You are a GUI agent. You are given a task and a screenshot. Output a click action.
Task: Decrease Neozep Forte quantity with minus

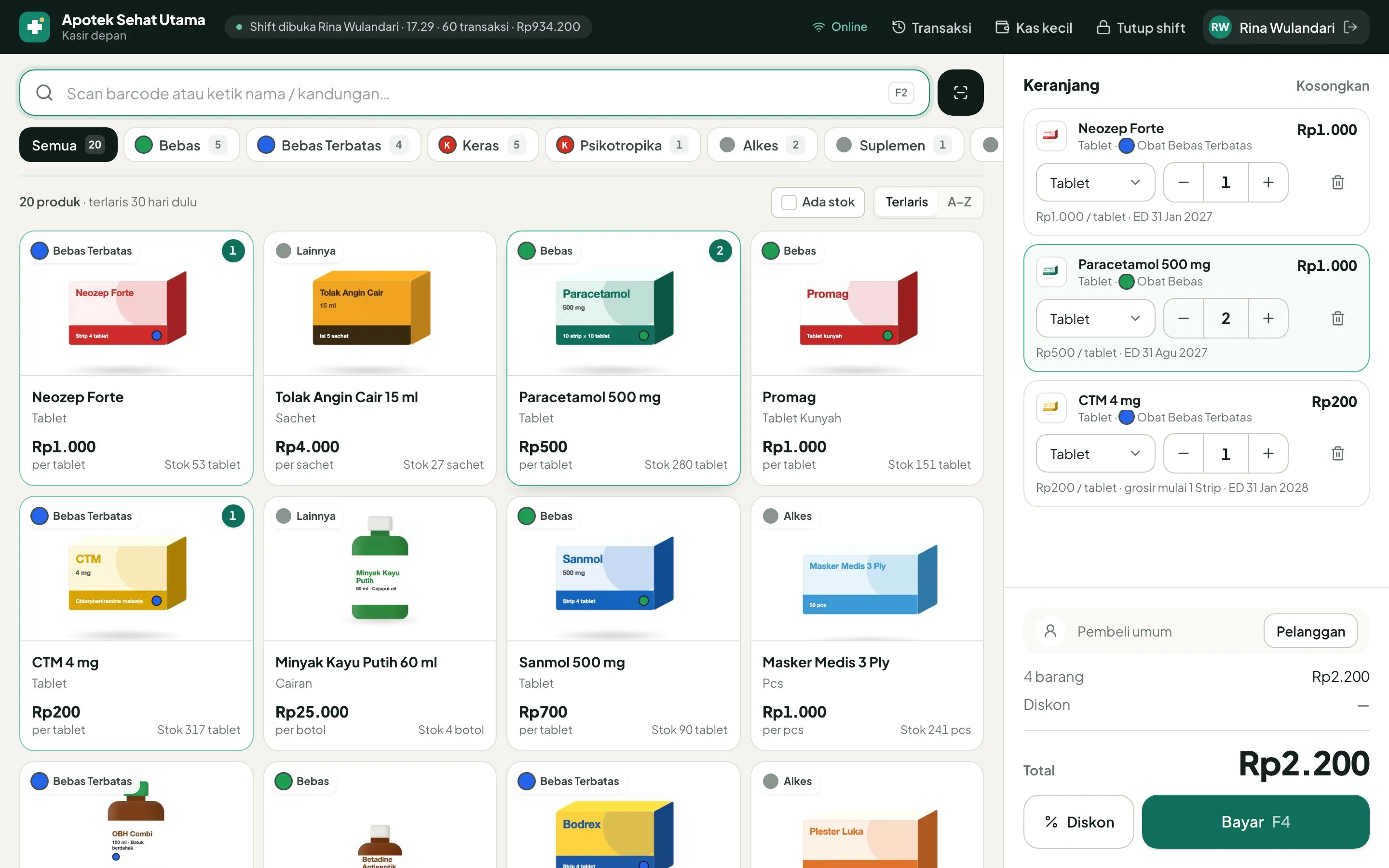tap(1184, 183)
